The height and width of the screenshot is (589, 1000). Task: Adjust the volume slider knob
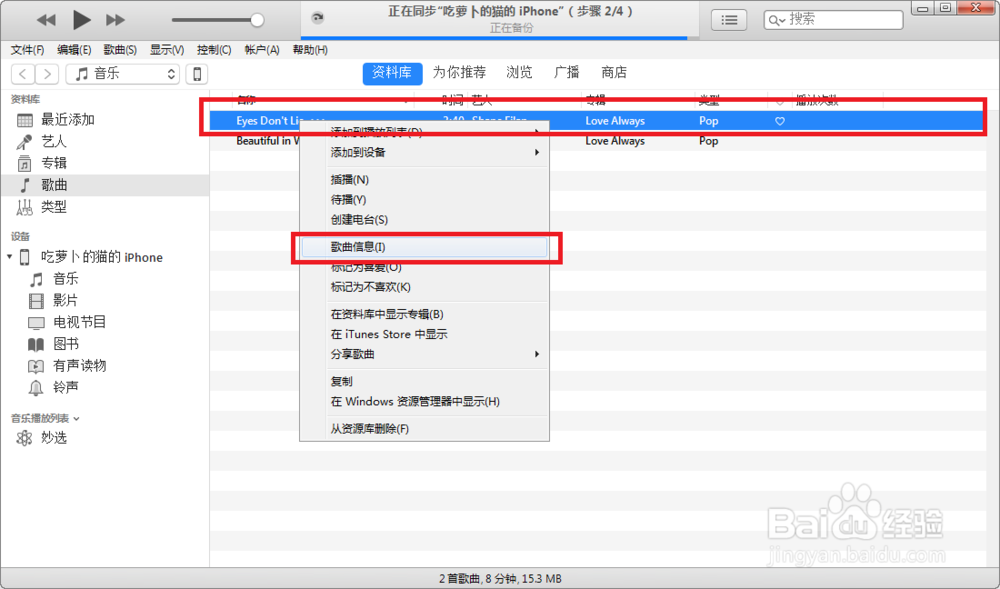[x=257, y=20]
